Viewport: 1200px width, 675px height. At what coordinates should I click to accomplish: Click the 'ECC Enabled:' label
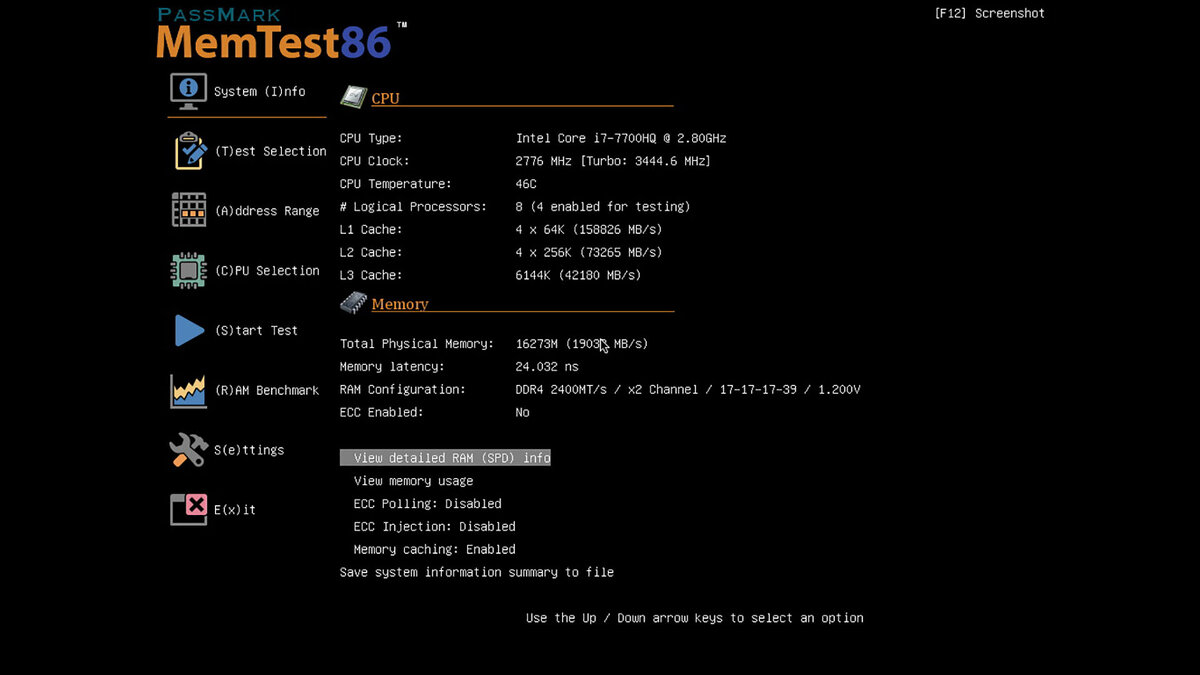click(382, 413)
